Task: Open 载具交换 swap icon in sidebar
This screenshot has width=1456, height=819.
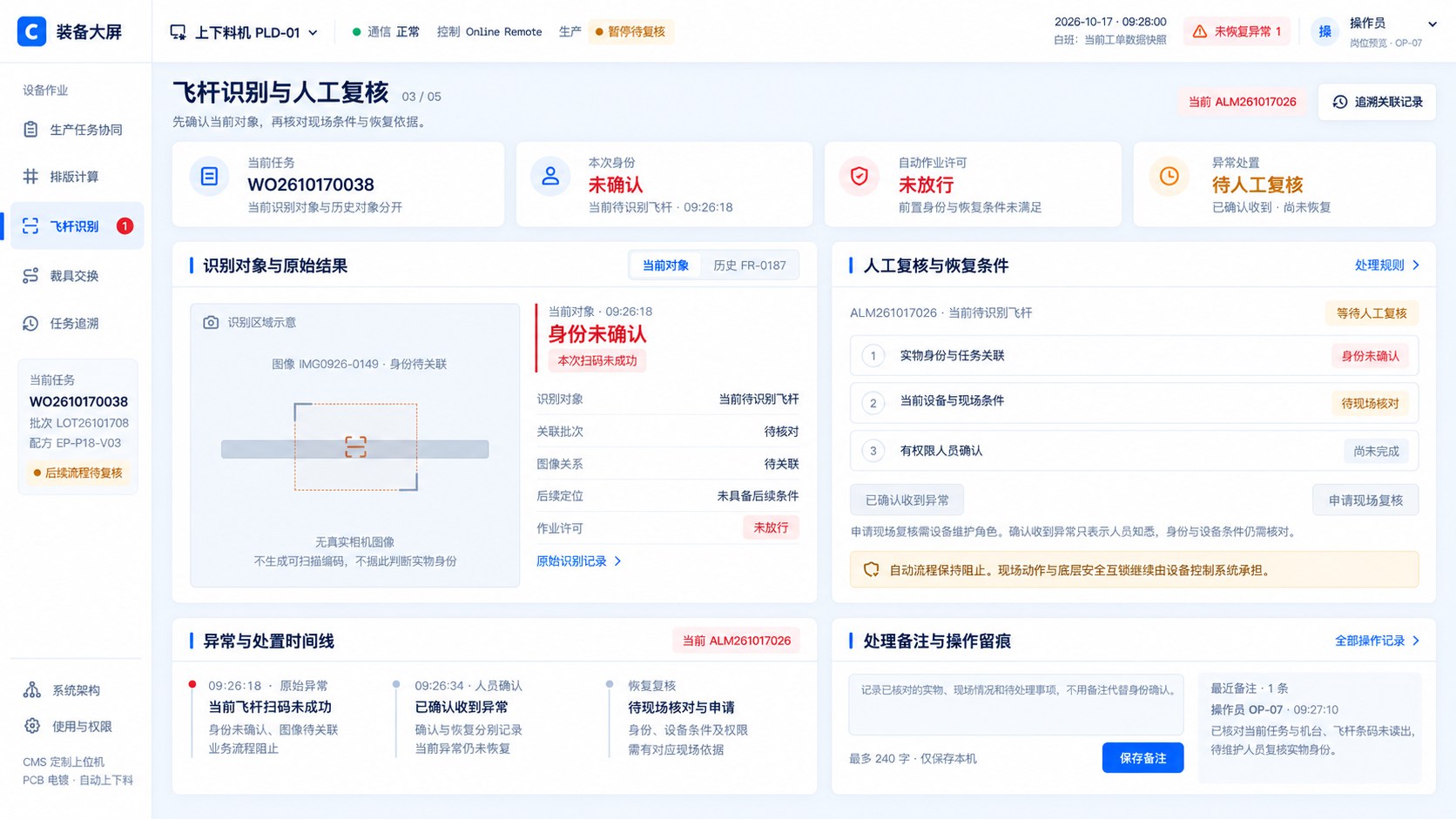Action: click(x=30, y=276)
